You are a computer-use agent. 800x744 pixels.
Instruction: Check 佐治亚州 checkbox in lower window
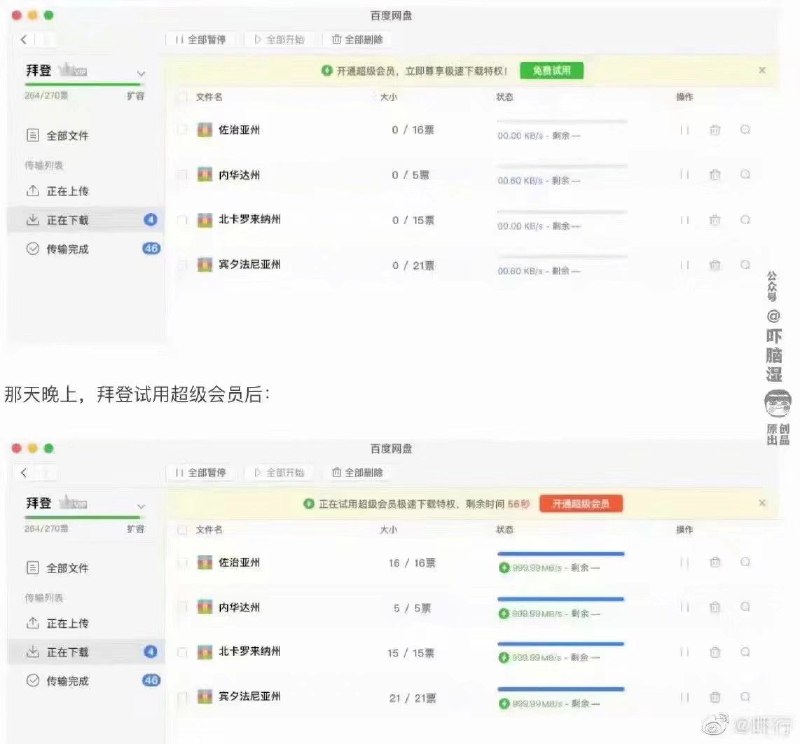point(182,564)
